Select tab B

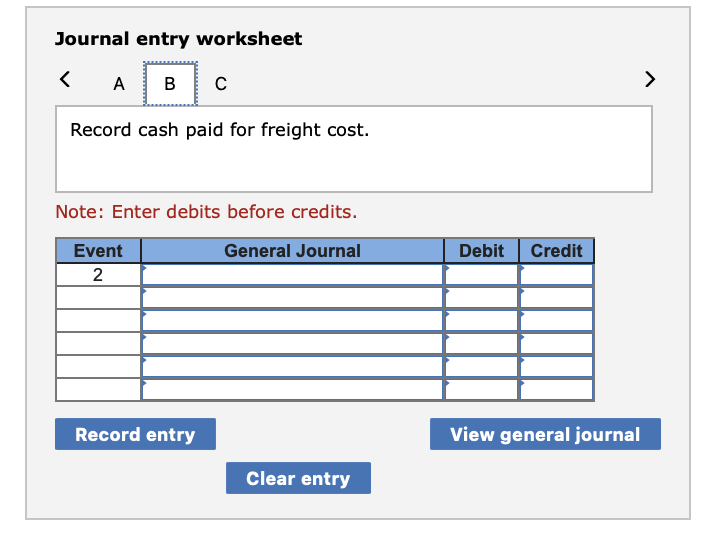coord(170,84)
